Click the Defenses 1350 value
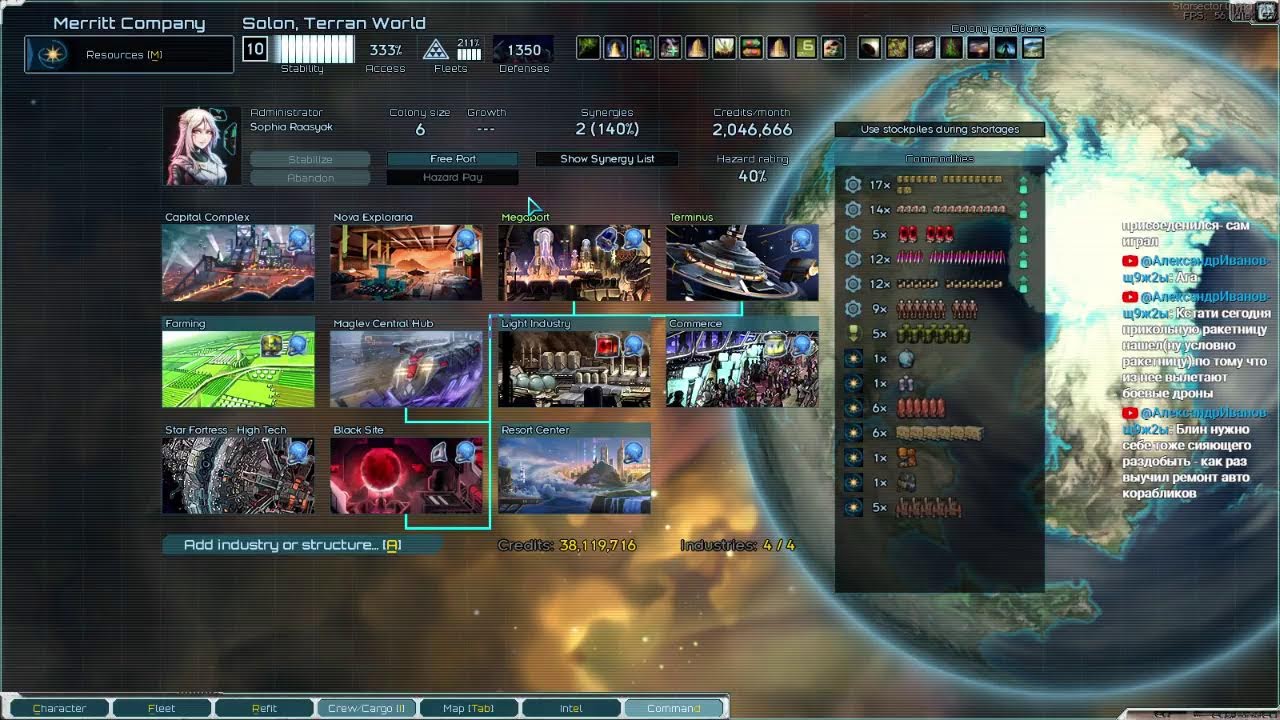The width and height of the screenshot is (1280, 720). pos(524,50)
